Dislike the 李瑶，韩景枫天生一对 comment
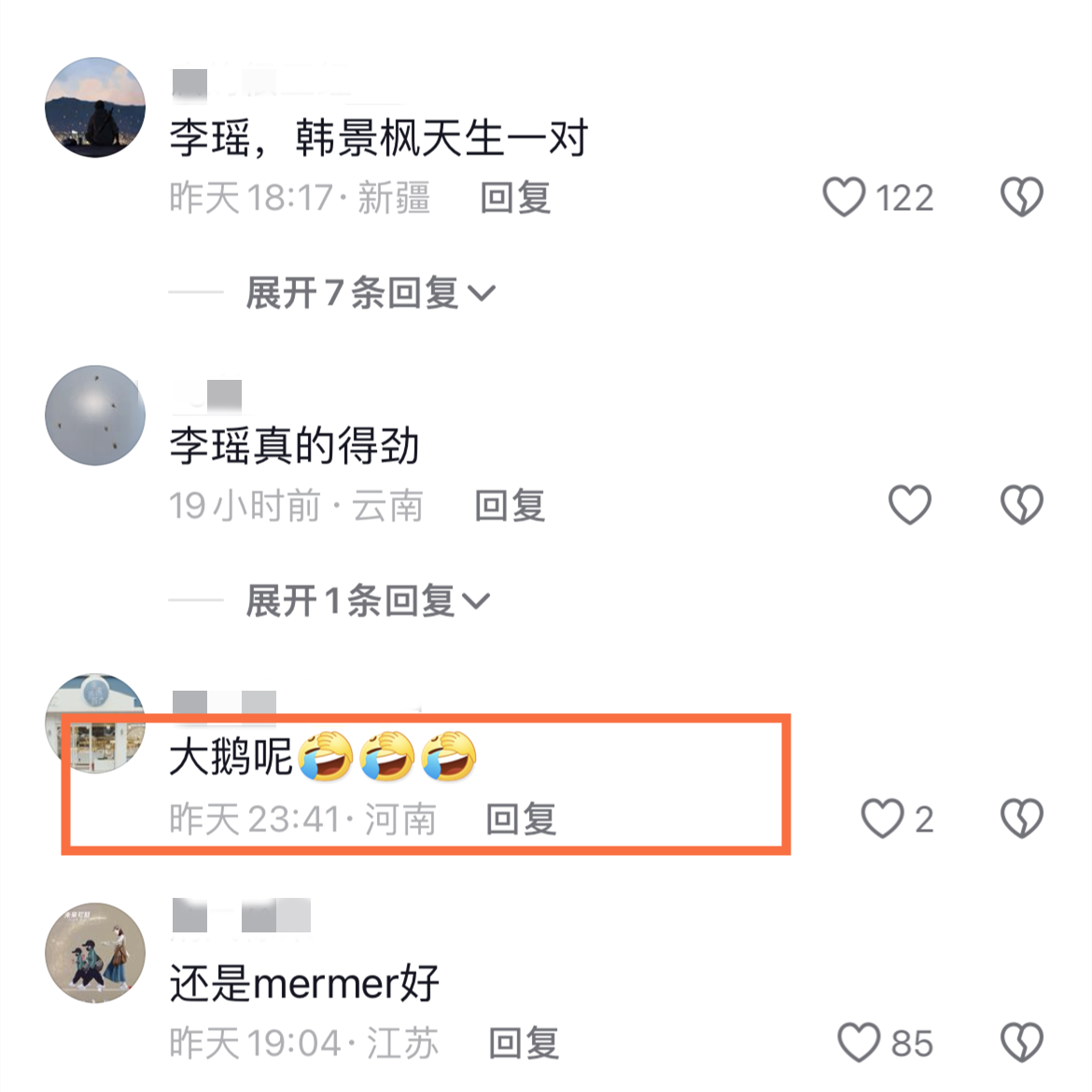The width and height of the screenshot is (1092, 1092). coord(1022,197)
